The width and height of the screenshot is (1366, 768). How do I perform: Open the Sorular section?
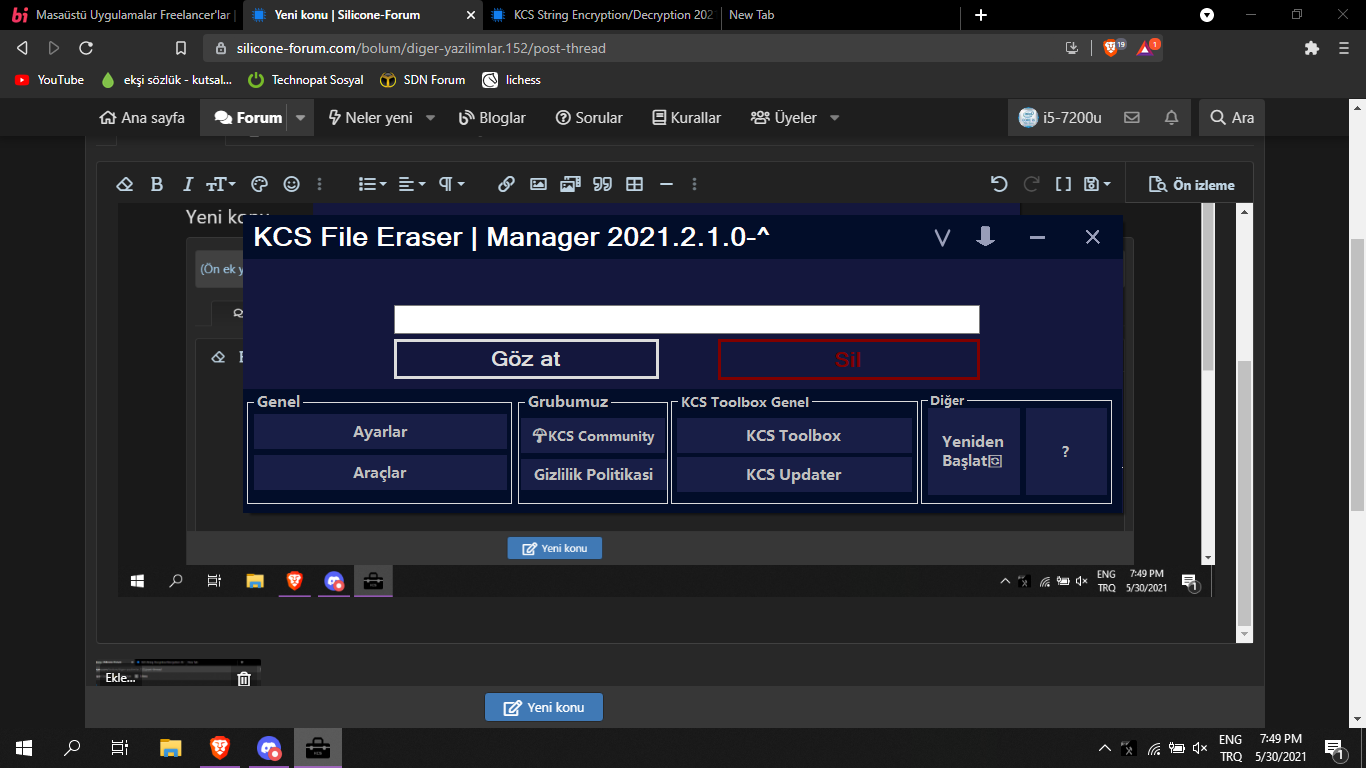[589, 118]
